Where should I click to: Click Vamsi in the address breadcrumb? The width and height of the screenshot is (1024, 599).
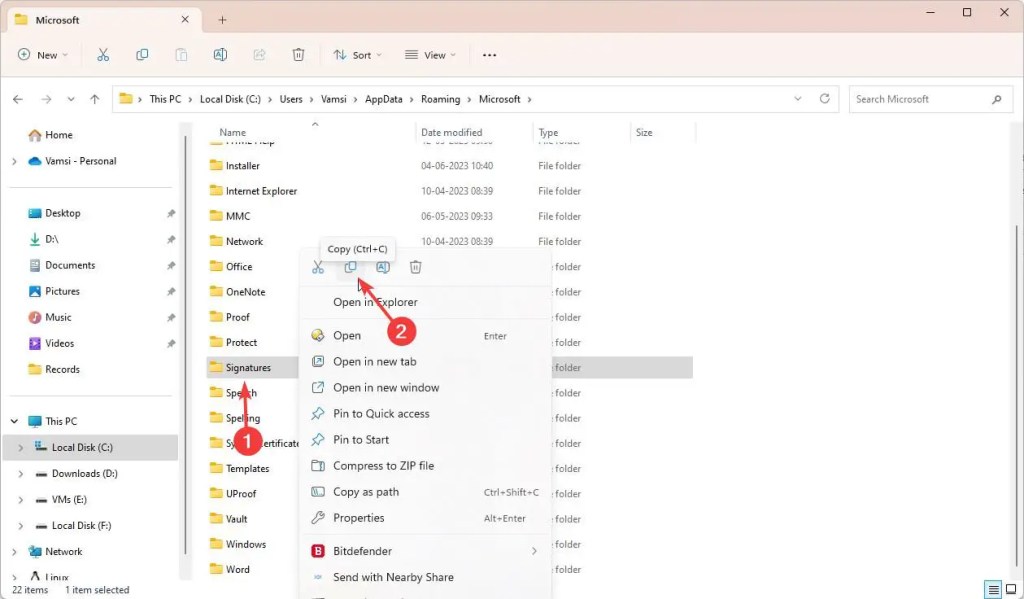pyautogui.click(x=333, y=99)
